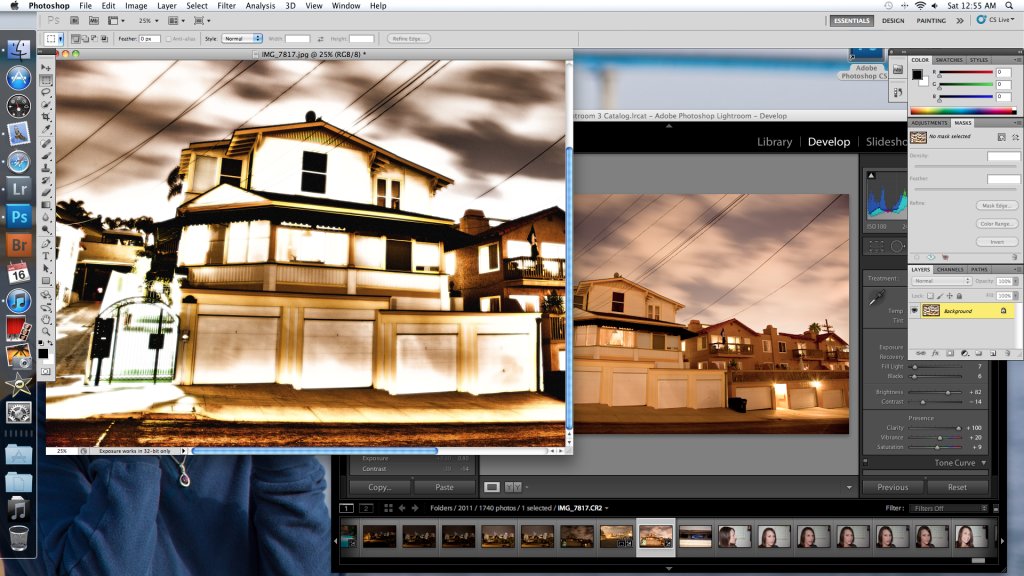Select the Clone Stamp tool
Screen dimensions: 1024x576
click(46, 168)
